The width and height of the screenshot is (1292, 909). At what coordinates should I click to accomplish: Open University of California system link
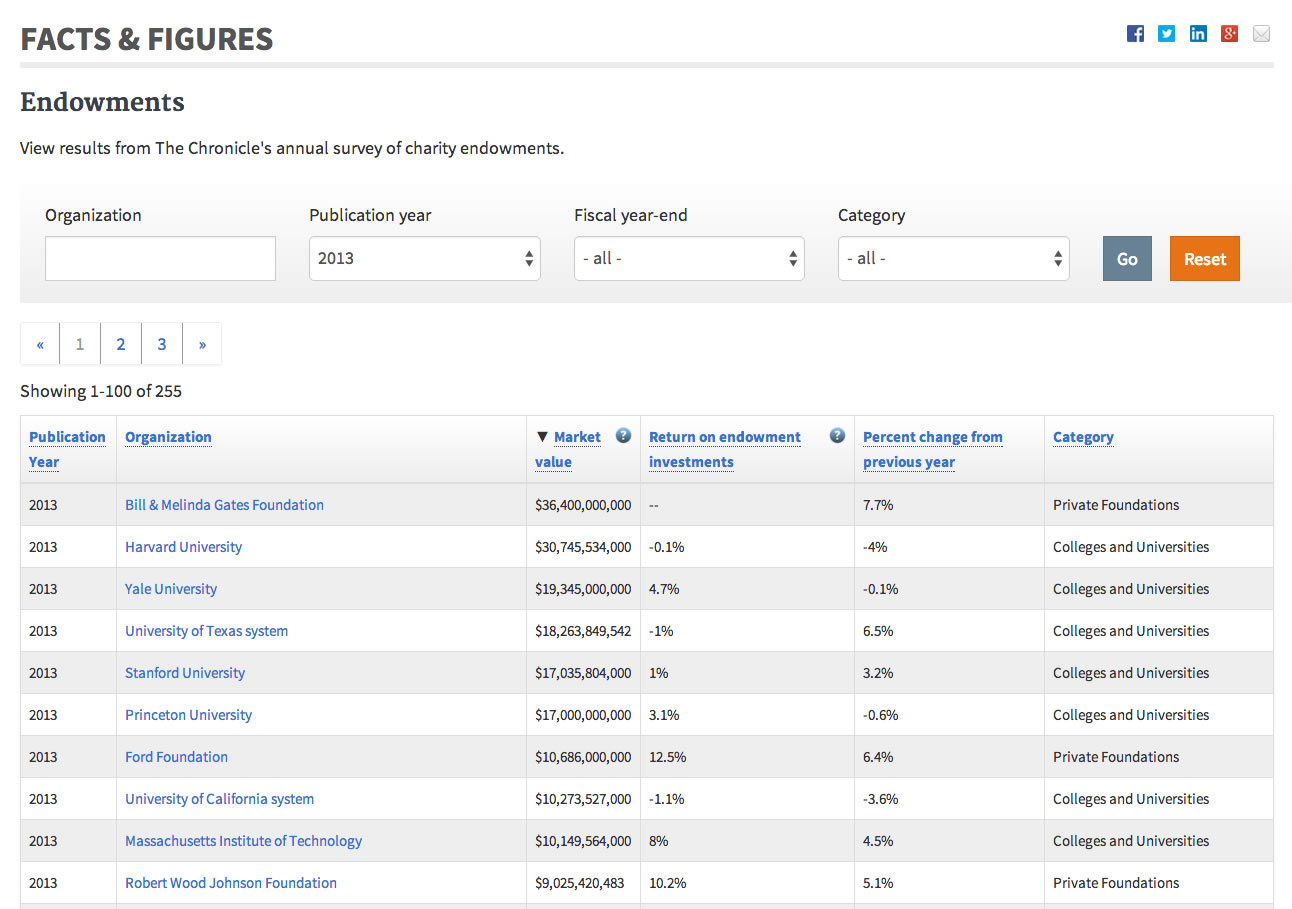tap(219, 799)
